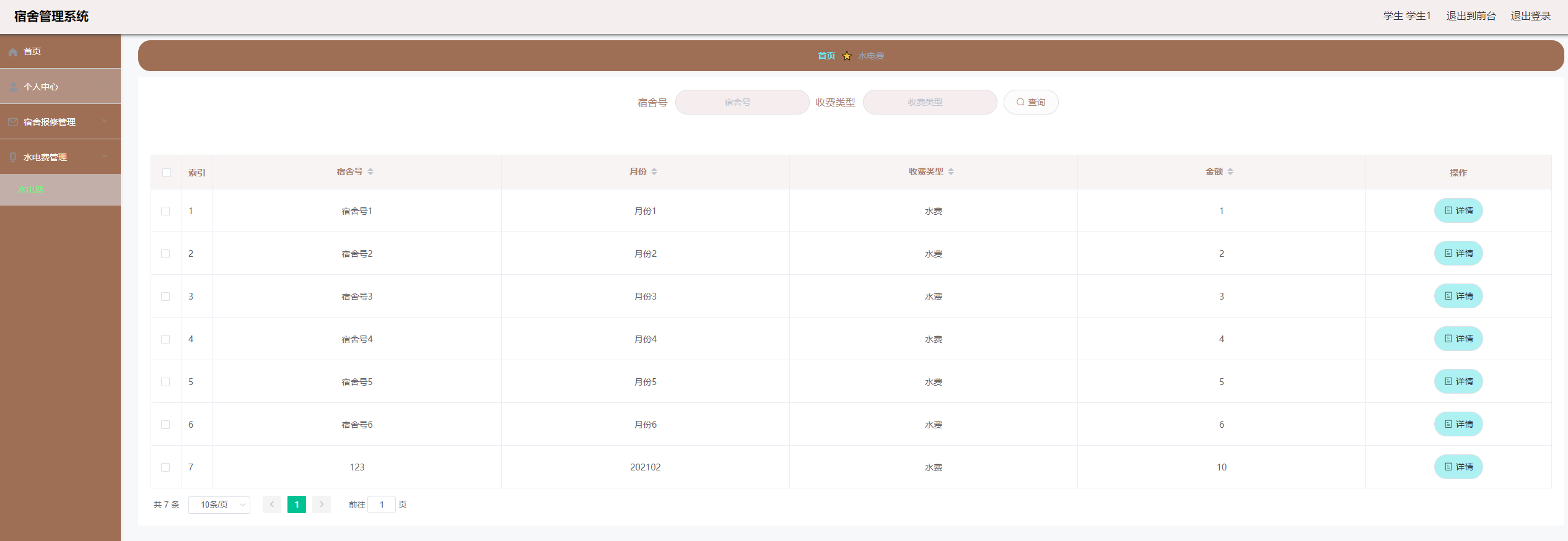Check the checkbox for row 宿舍号2
Viewport: 1568px width, 541px height.
165,254
